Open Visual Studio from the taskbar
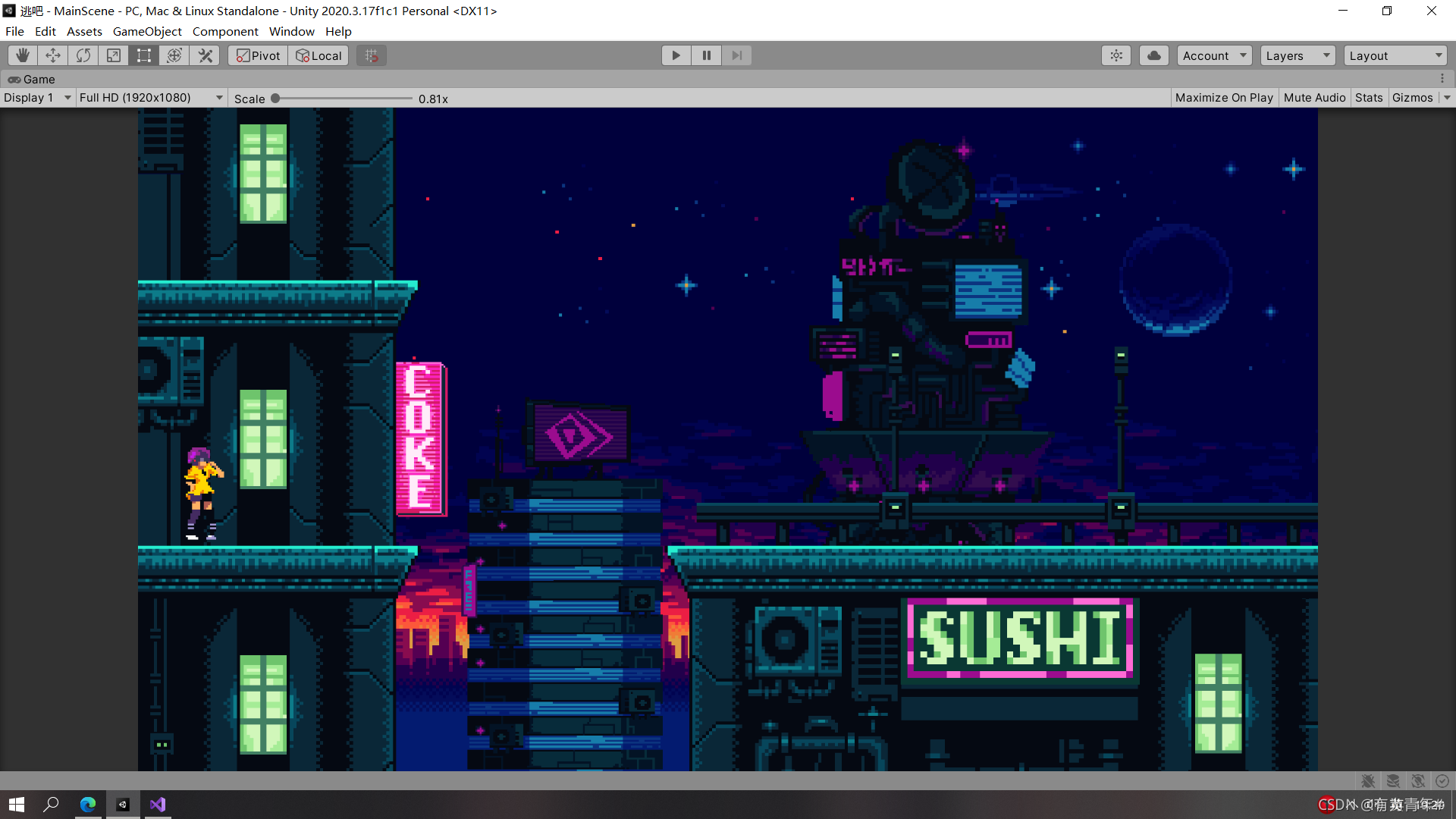Screen dimensions: 1456x819 pos(158,805)
